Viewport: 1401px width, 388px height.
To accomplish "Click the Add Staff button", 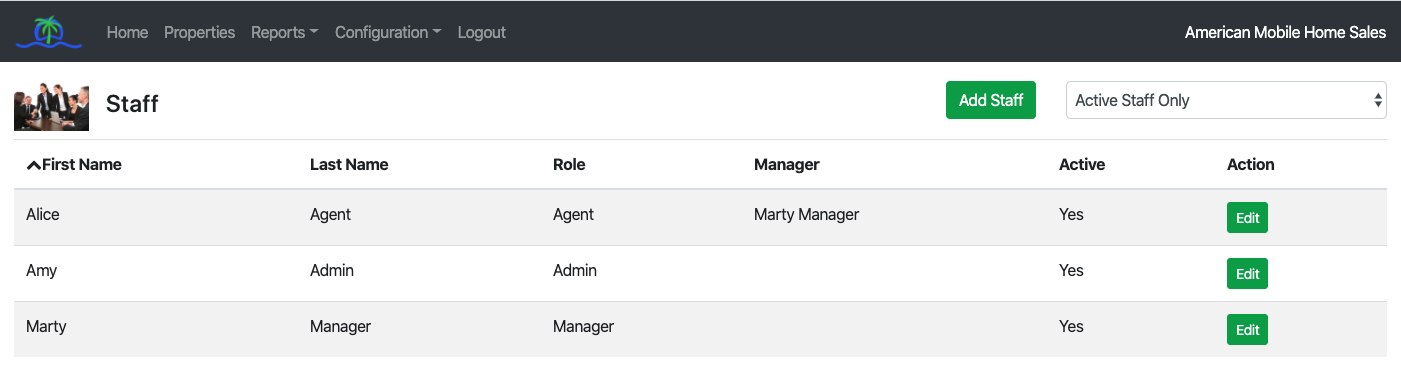I will click(x=991, y=100).
